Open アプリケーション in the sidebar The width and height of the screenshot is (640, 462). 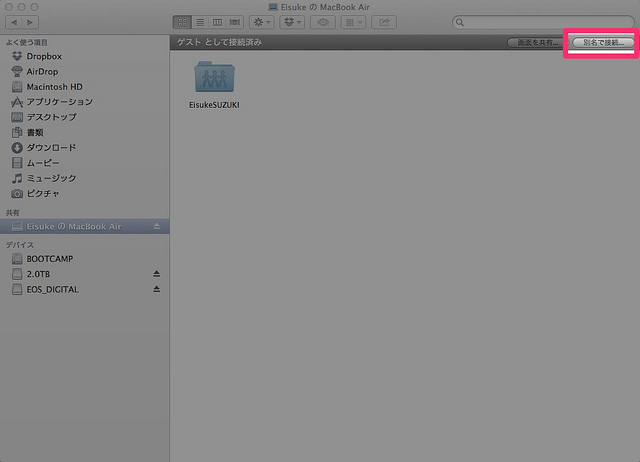point(85,102)
